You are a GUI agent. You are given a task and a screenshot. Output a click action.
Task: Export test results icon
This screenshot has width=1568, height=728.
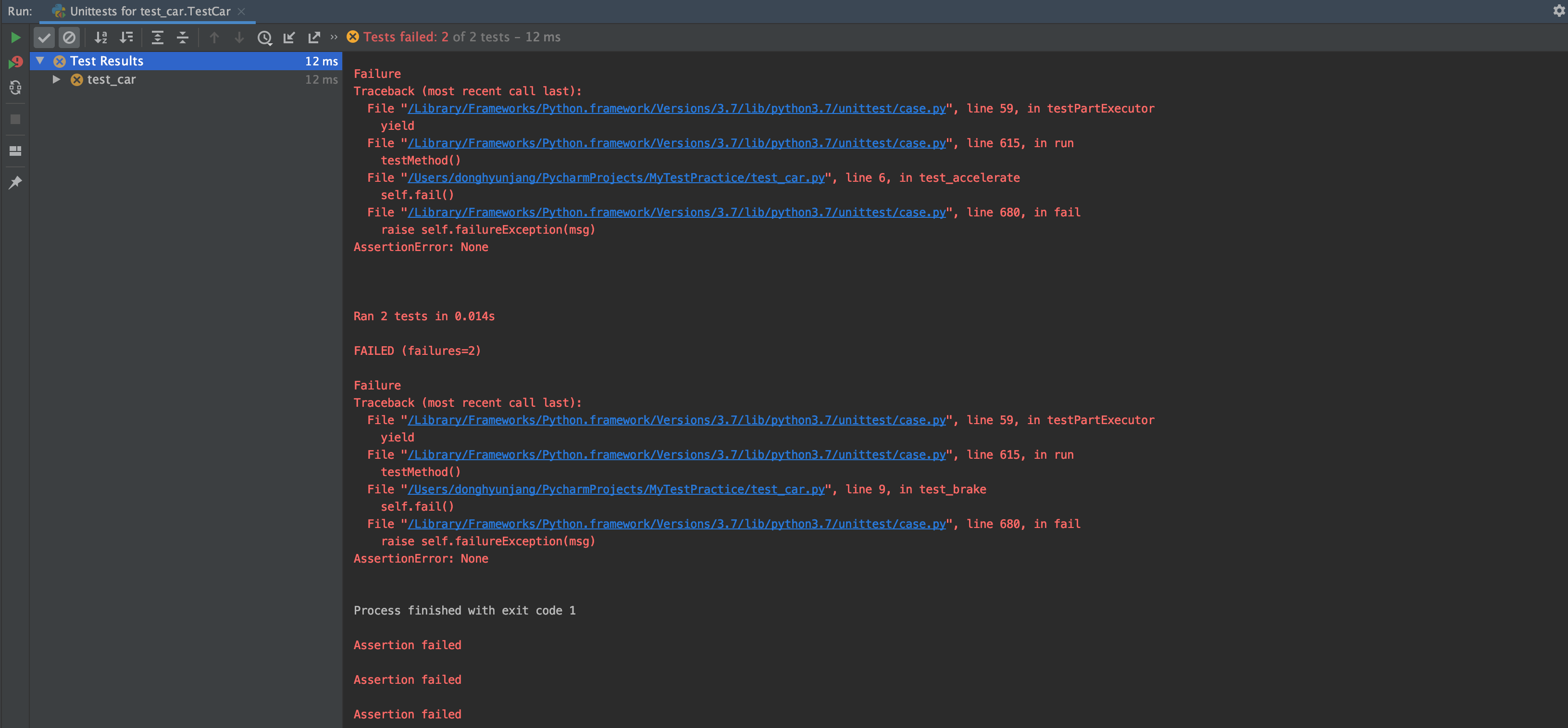314,38
